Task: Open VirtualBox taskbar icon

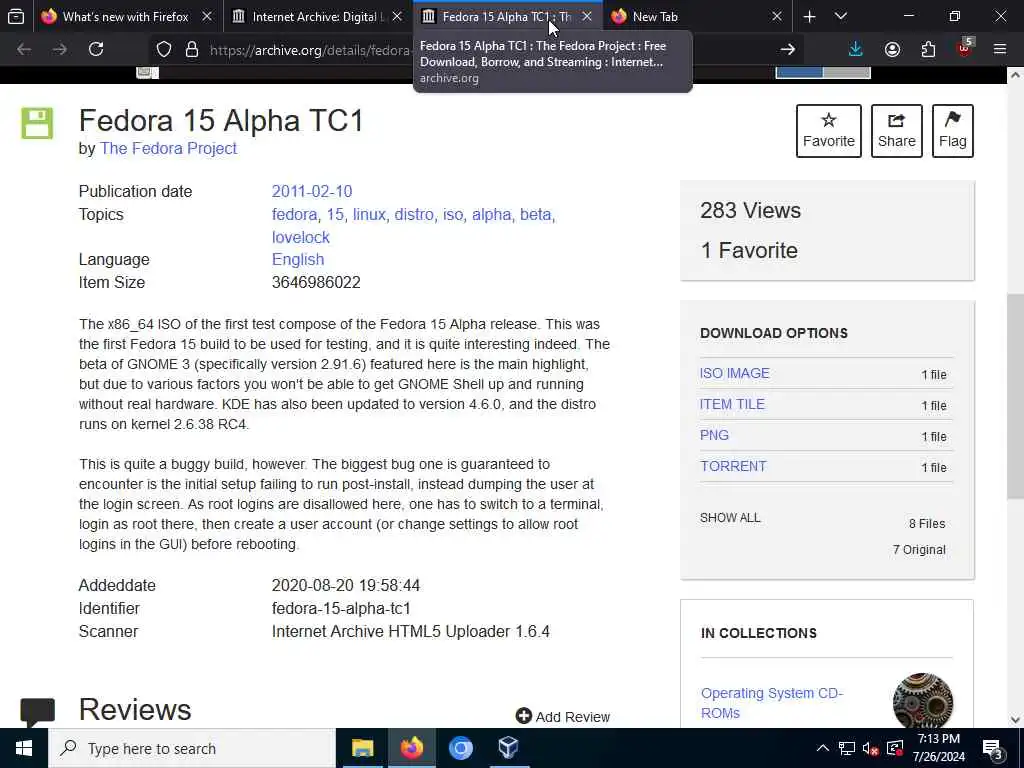Action: [x=509, y=748]
